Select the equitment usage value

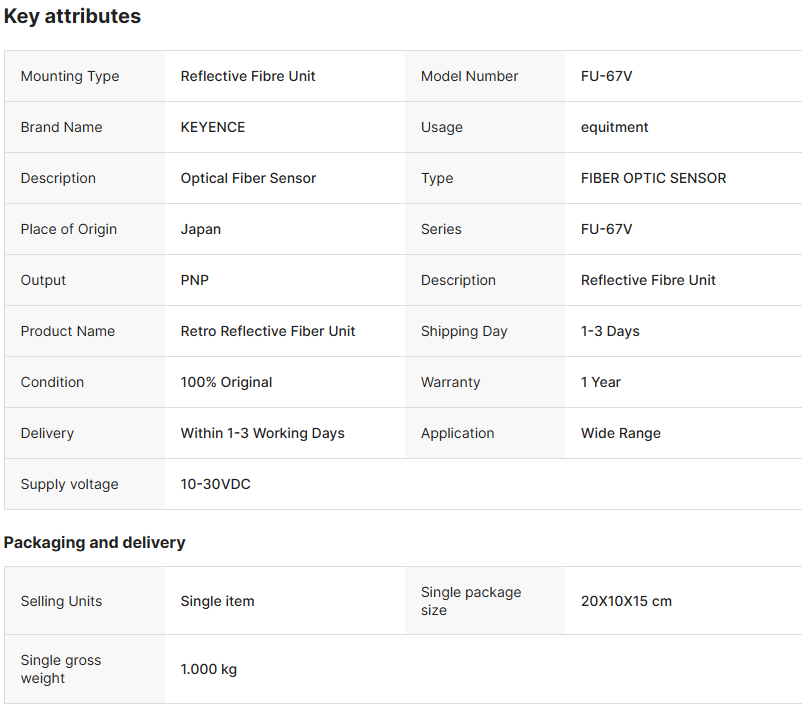pos(614,127)
